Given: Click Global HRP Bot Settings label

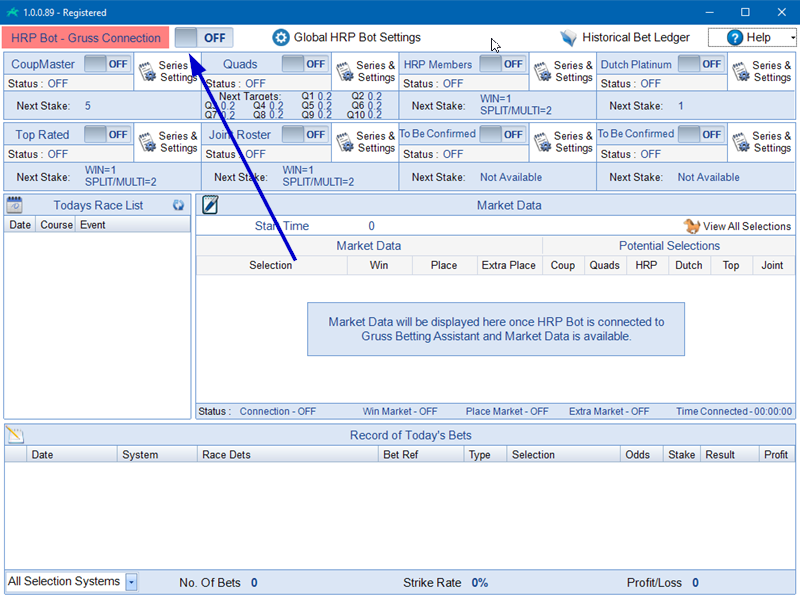Looking at the screenshot, I should (x=357, y=37).
